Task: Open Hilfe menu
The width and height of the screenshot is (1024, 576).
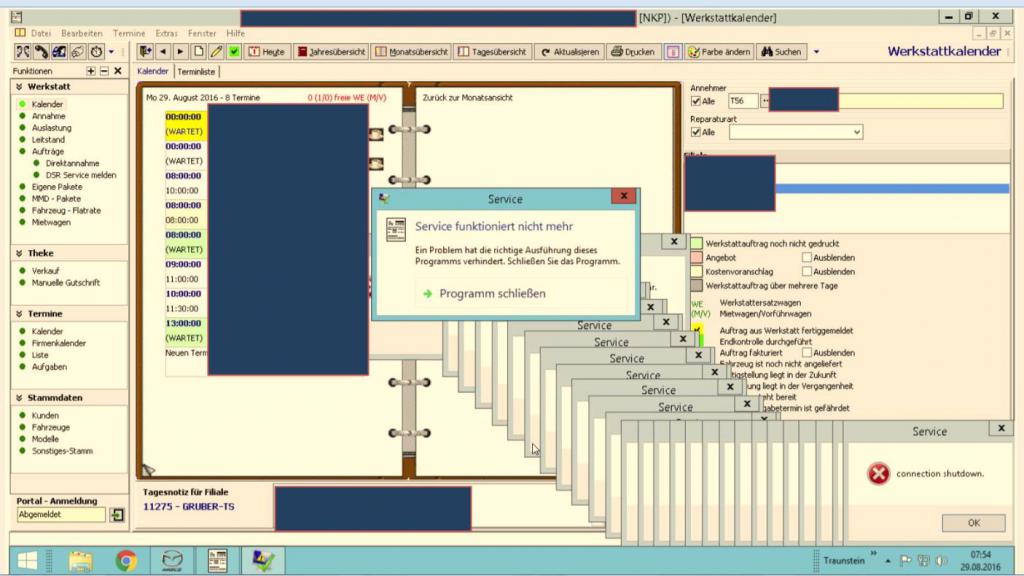Action: coord(236,33)
